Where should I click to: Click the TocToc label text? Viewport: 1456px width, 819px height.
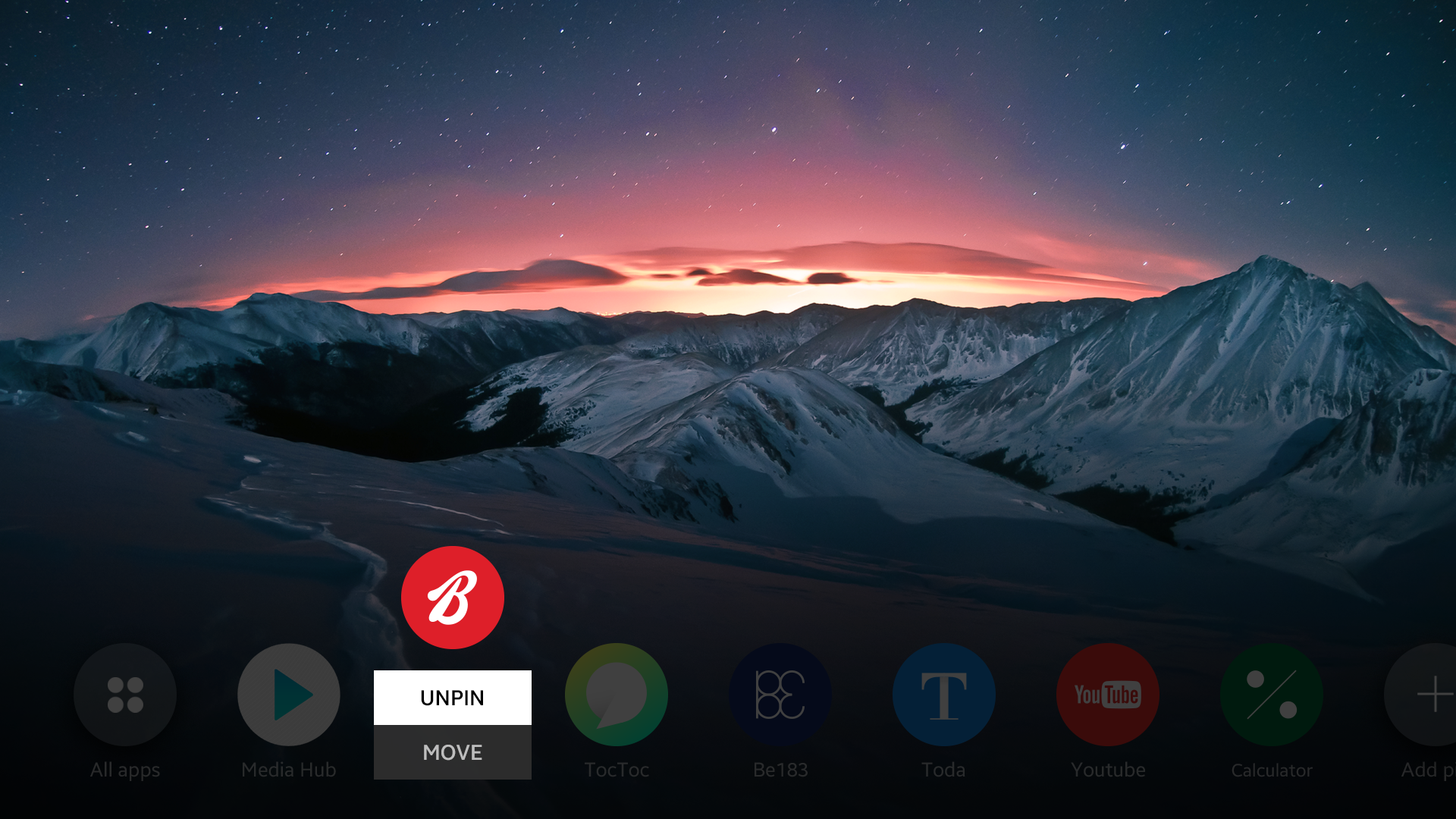617,770
